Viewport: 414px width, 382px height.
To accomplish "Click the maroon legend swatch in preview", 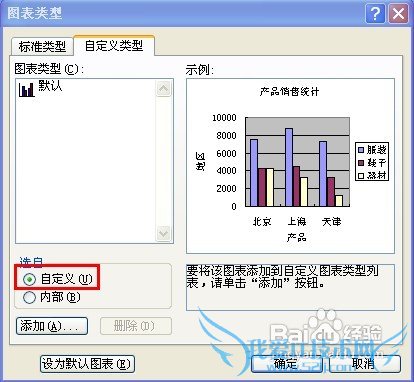I will coord(360,163).
